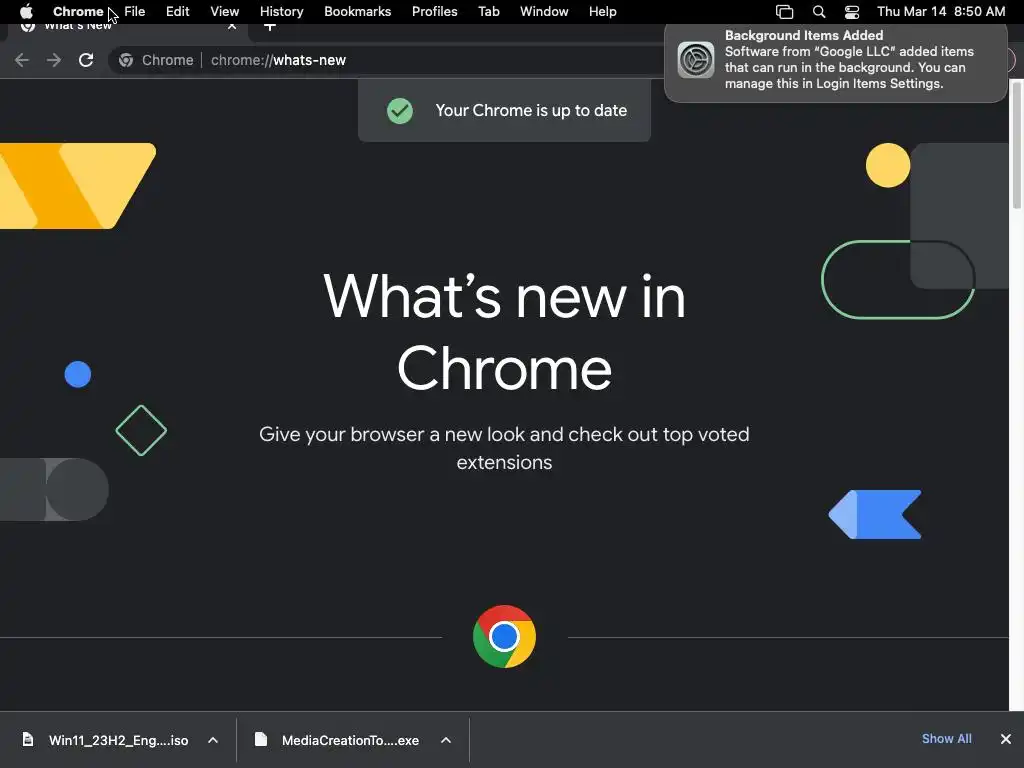Open the downloaded Win11_23H2_Eng iso file
The height and width of the screenshot is (768, 1024).
tap(118, 740)
